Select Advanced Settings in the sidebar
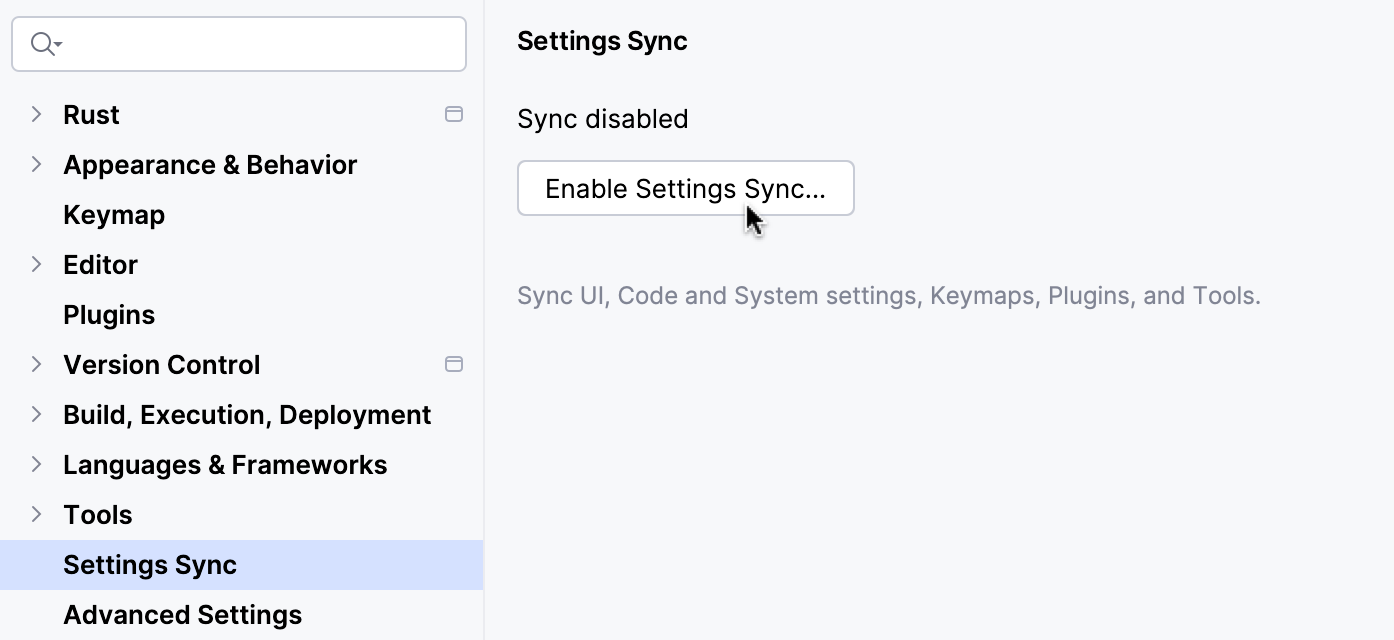 point(182,614)
